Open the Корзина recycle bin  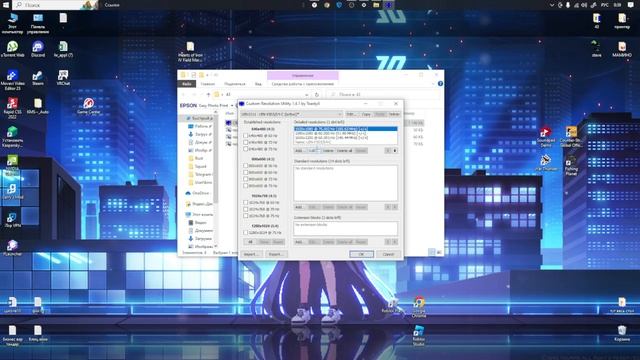point(622,333)
